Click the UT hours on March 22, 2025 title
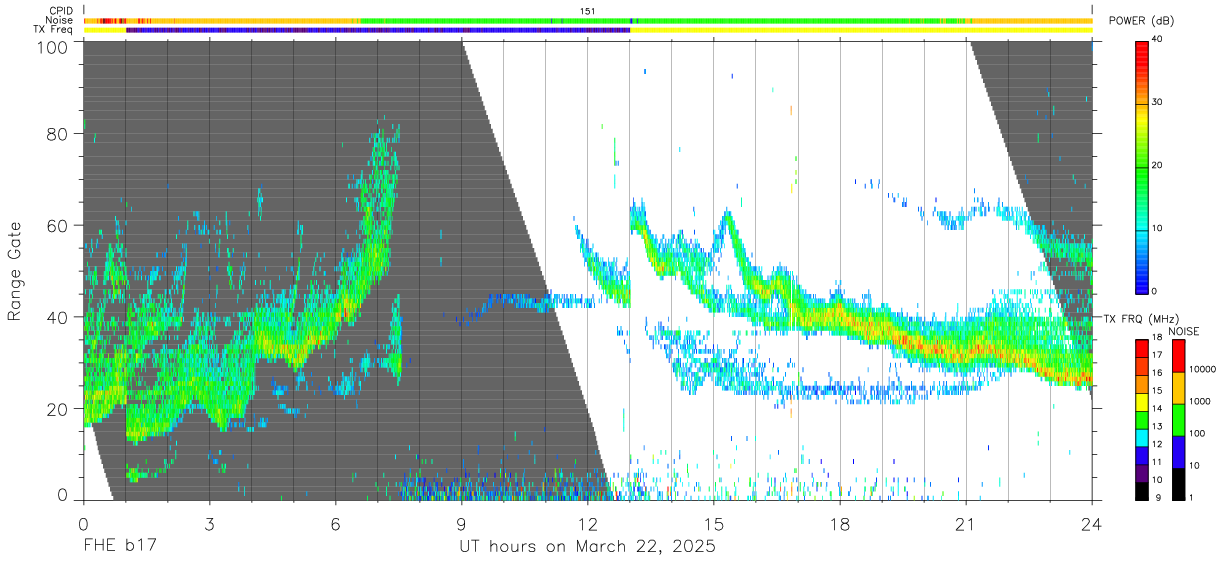The height and width of the screenshot is (567, 1228). 587,548
